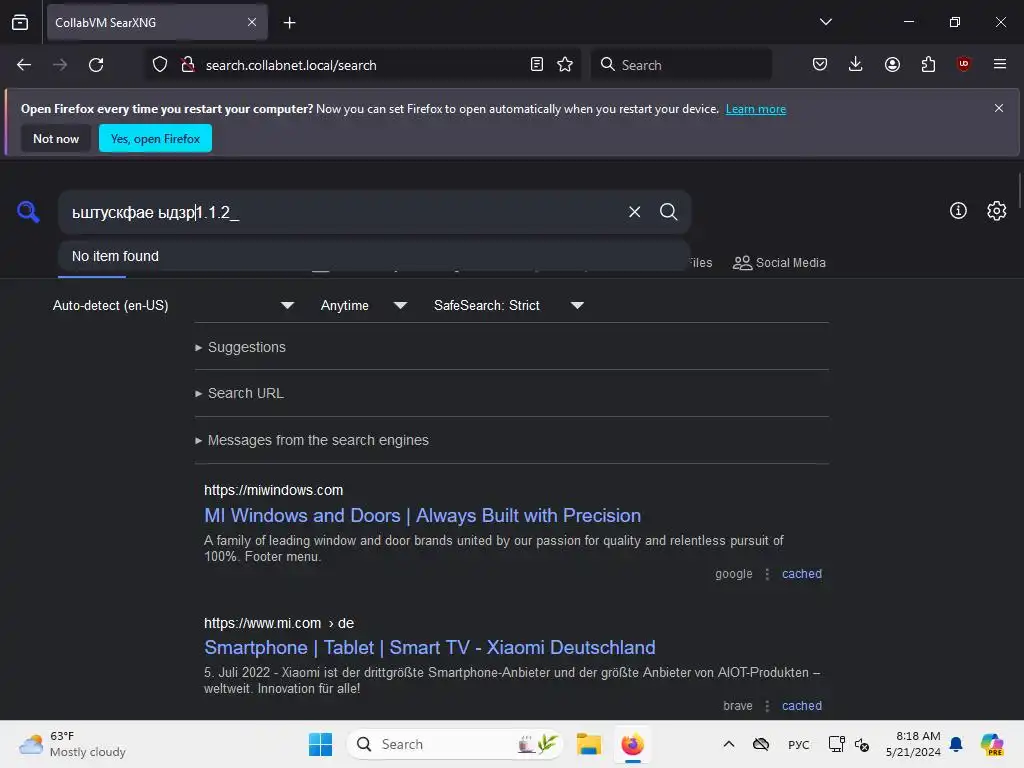The image size is (1024, 768).
Task: Click the brave engine label
Action: (737, 706)
